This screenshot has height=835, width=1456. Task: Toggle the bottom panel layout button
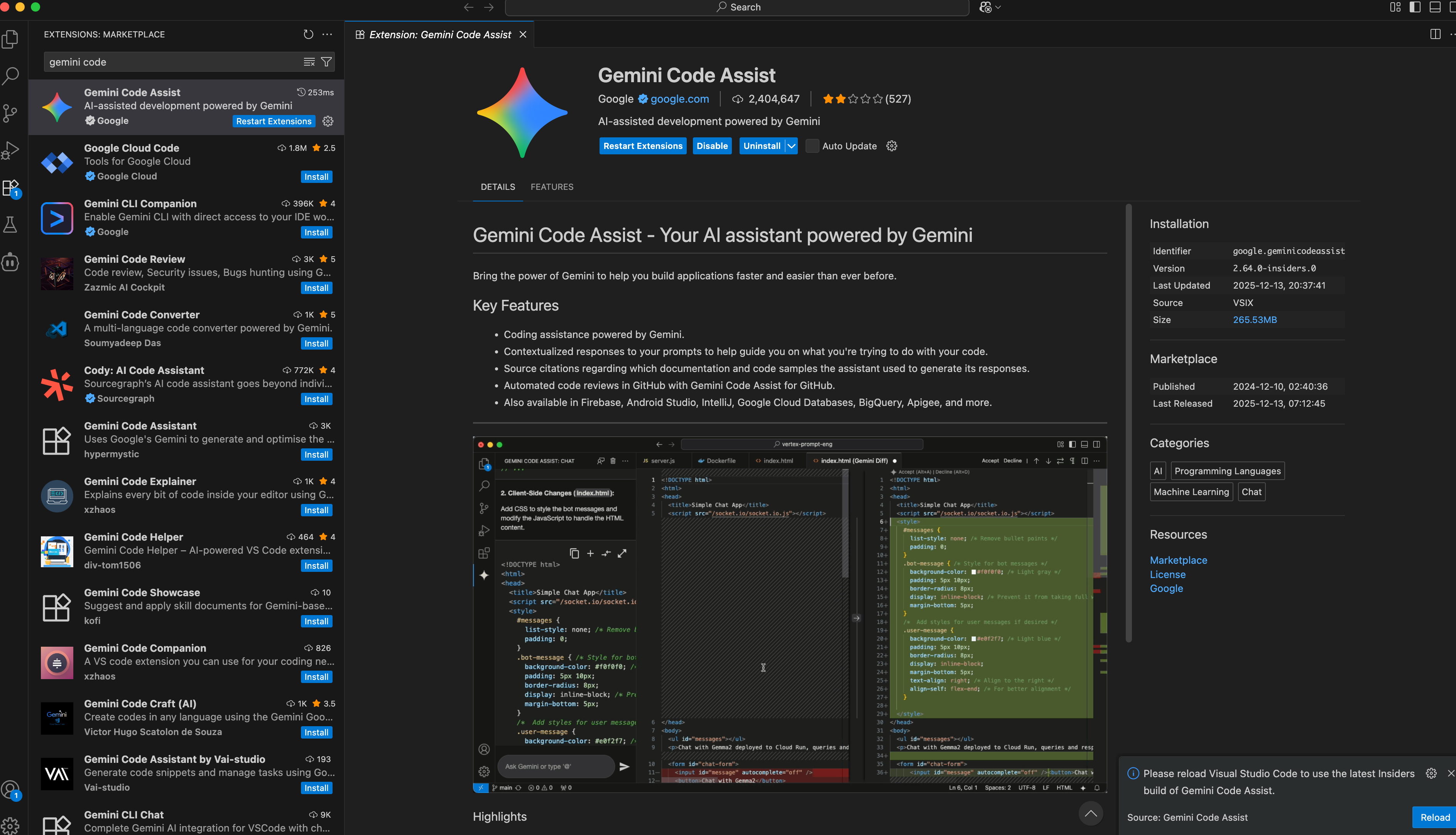(1435, 7)
